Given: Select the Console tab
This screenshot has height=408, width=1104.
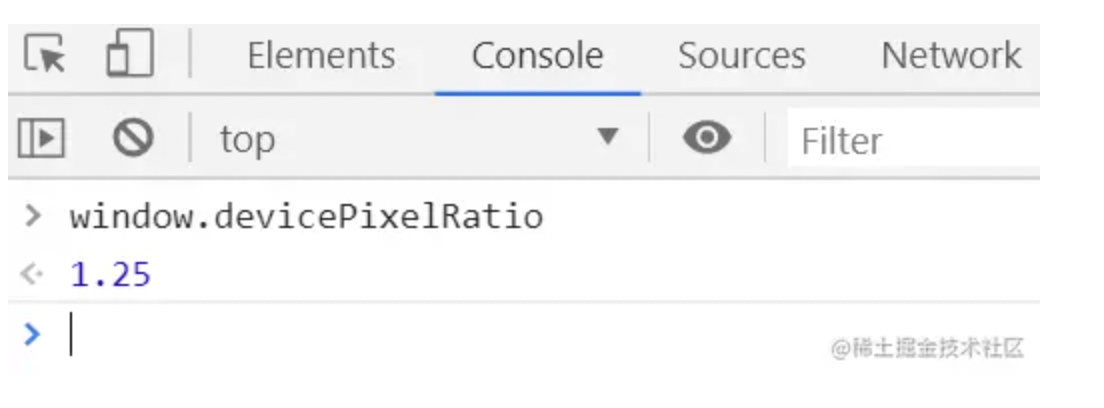Looking at the screenshot, I should coord(537,55).
